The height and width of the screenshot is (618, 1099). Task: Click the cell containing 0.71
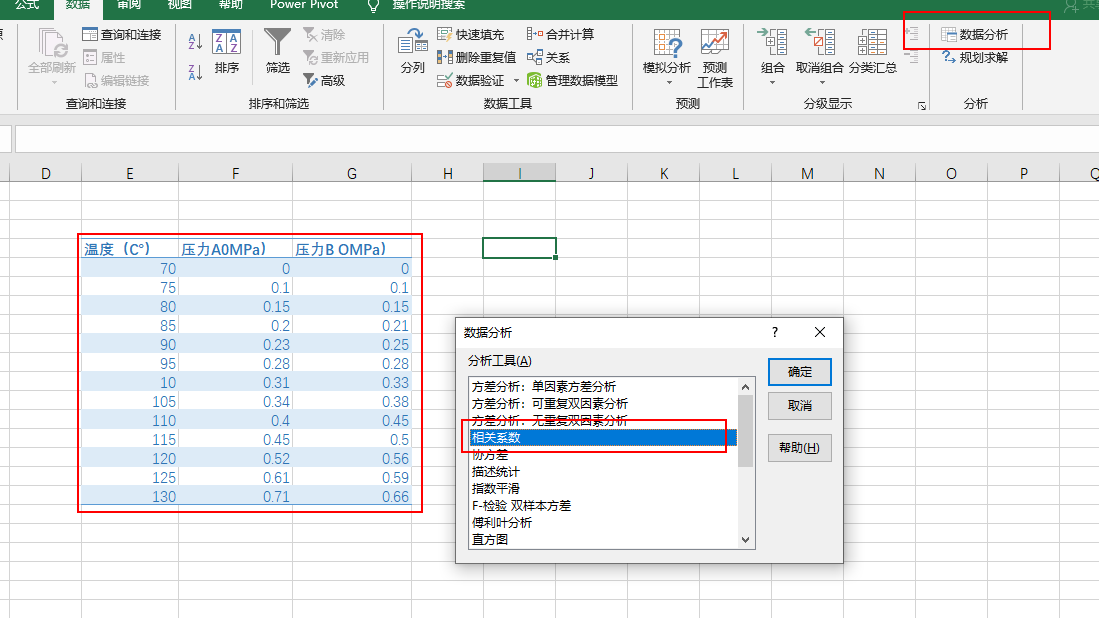pyautogui.click(x=236, y=496)
